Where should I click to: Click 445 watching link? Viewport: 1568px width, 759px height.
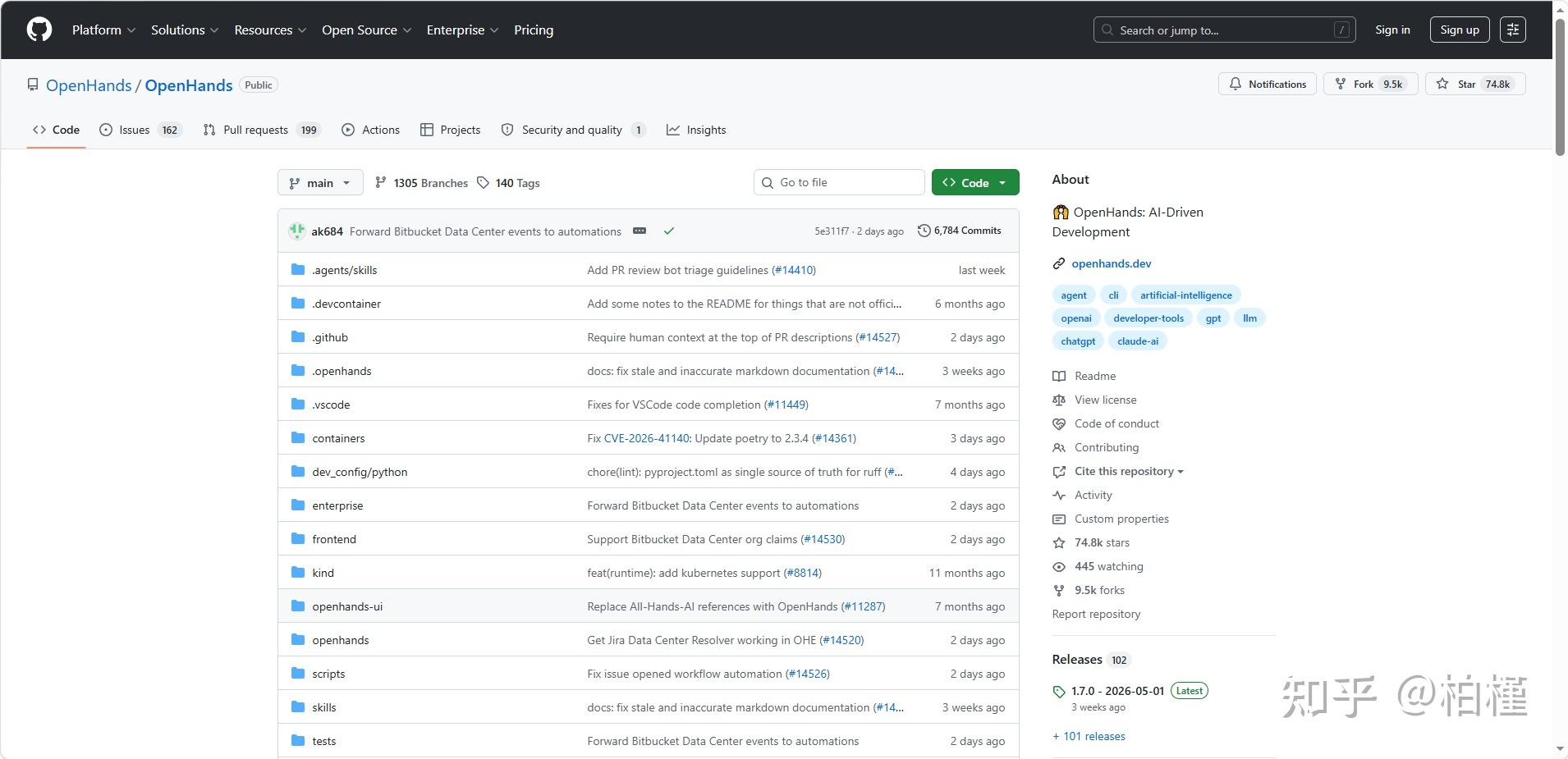tap(1098, 566)
